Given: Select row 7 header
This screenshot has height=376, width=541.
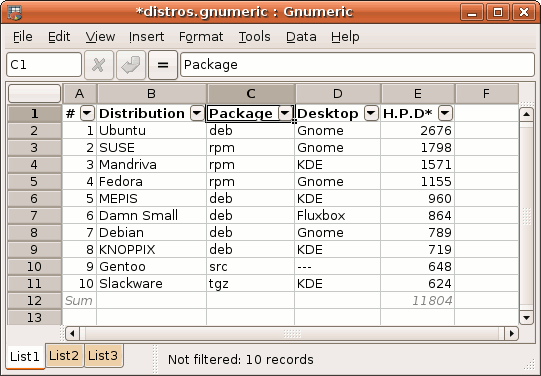Looking at the screenshot, I should [35, 216].
